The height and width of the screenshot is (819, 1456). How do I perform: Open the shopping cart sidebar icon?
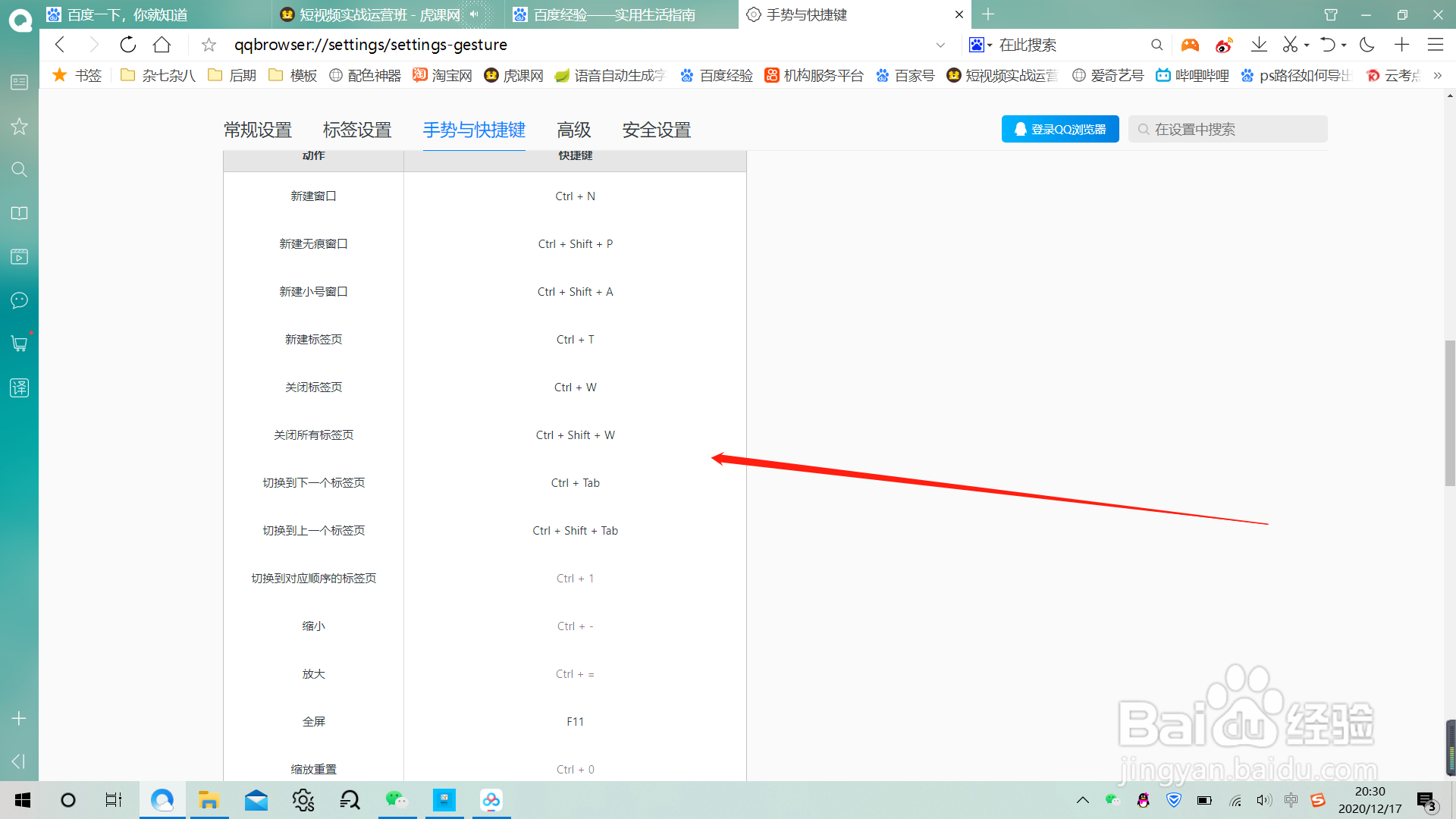(19, 344)
